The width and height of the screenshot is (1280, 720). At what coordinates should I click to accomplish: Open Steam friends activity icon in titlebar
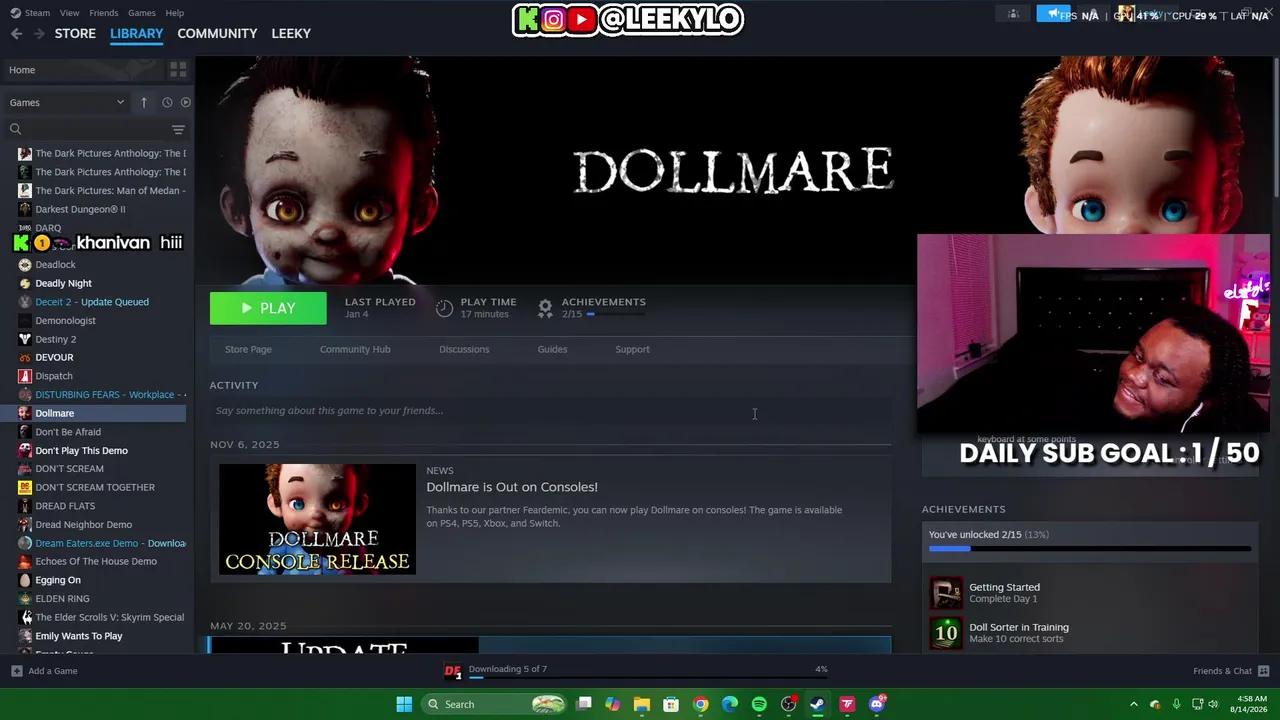pos(1013,14)
